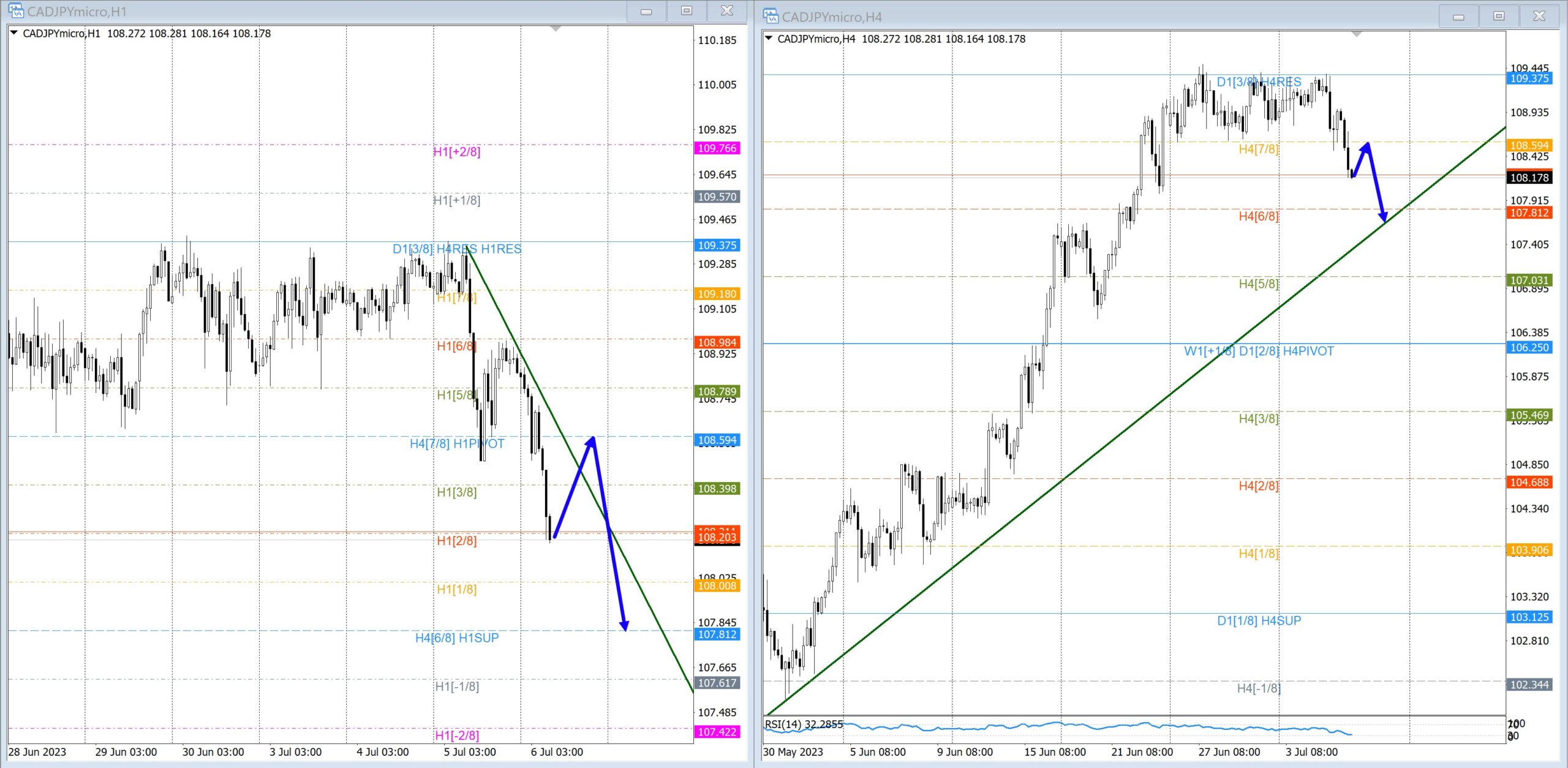The width and height of the screenshot is (1568, 768).
Task: Expand the triangle beside CADJPYmicro,H1 OHLC text
Action: pyautogui.click(x=14, y=32)
